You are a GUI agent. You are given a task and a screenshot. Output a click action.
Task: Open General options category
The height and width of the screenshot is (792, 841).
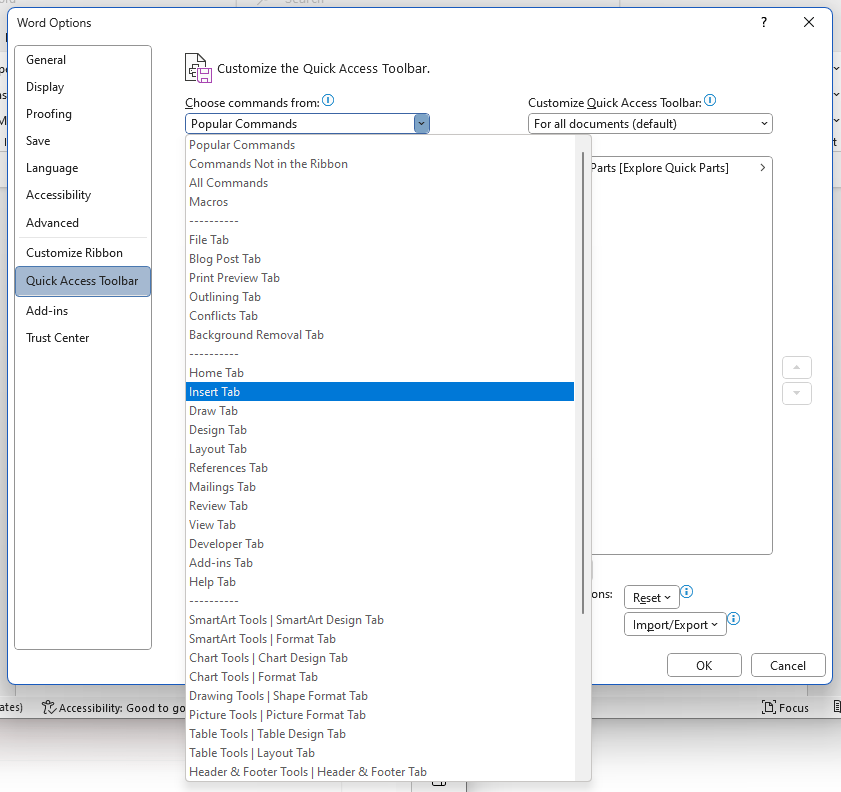83,60
